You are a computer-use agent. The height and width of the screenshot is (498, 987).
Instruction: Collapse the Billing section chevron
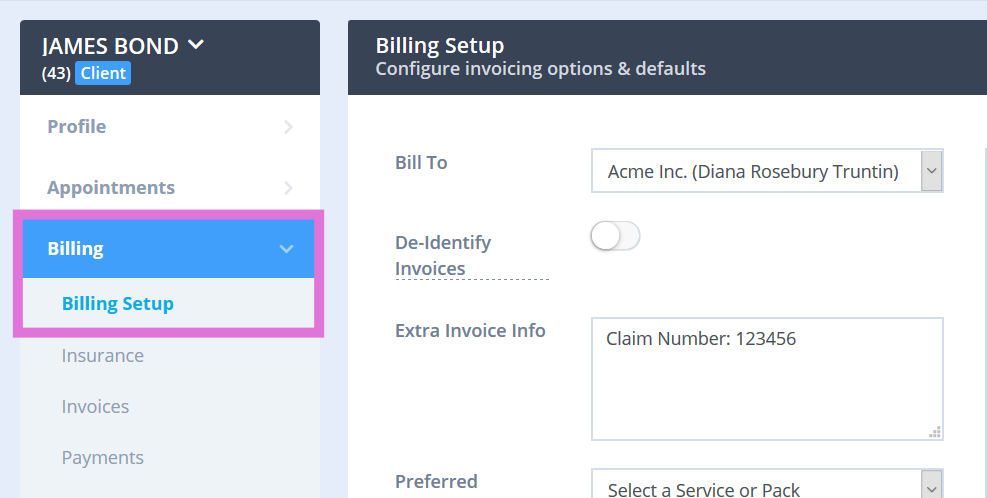point(287,249)
